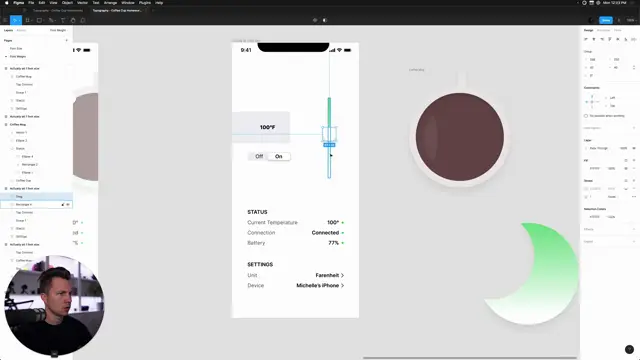
Task: Open the Apple menu
Action: 7,3
